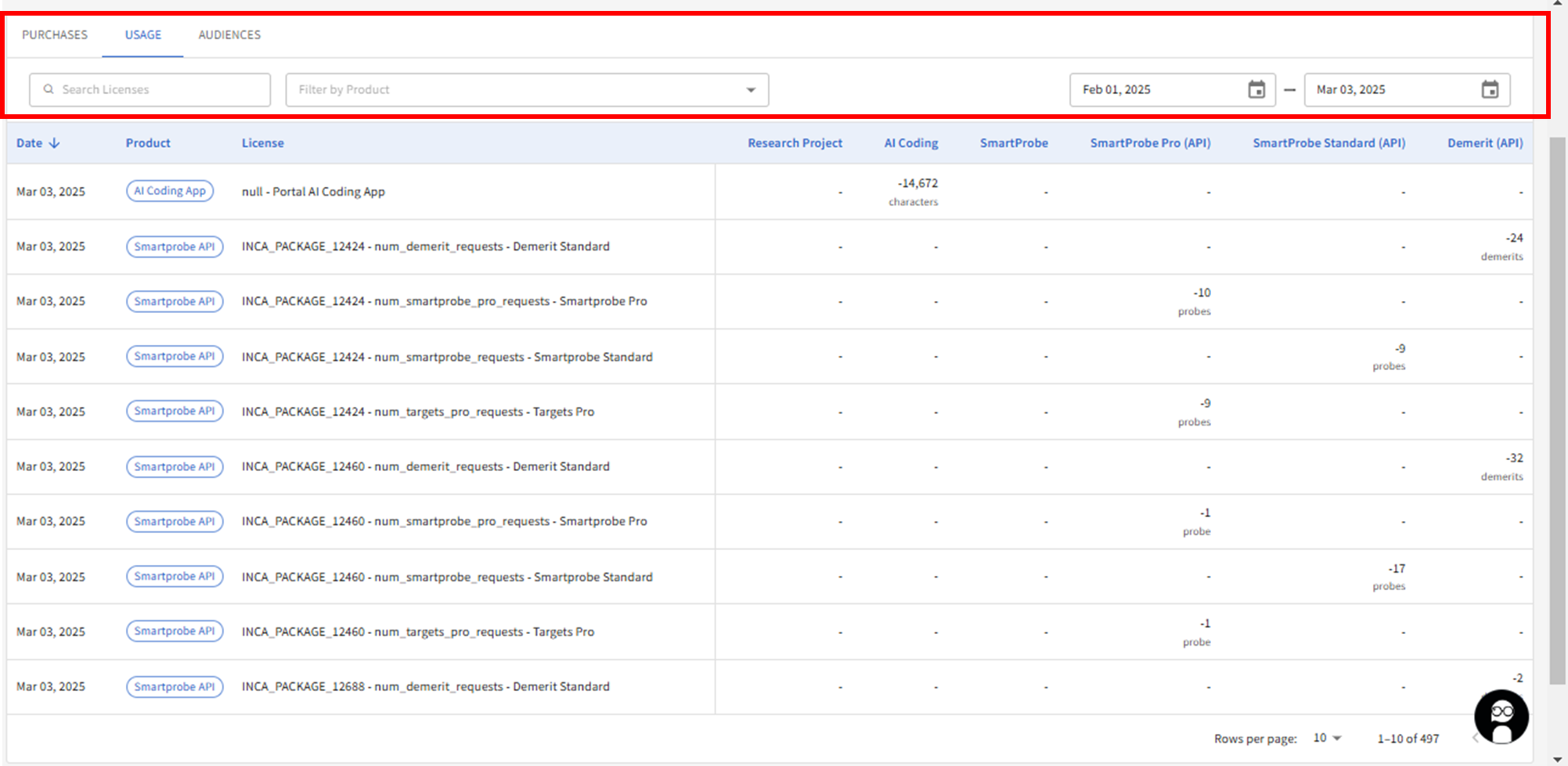
Task: Open the Filter by Product dropdown
Action: 527,89
